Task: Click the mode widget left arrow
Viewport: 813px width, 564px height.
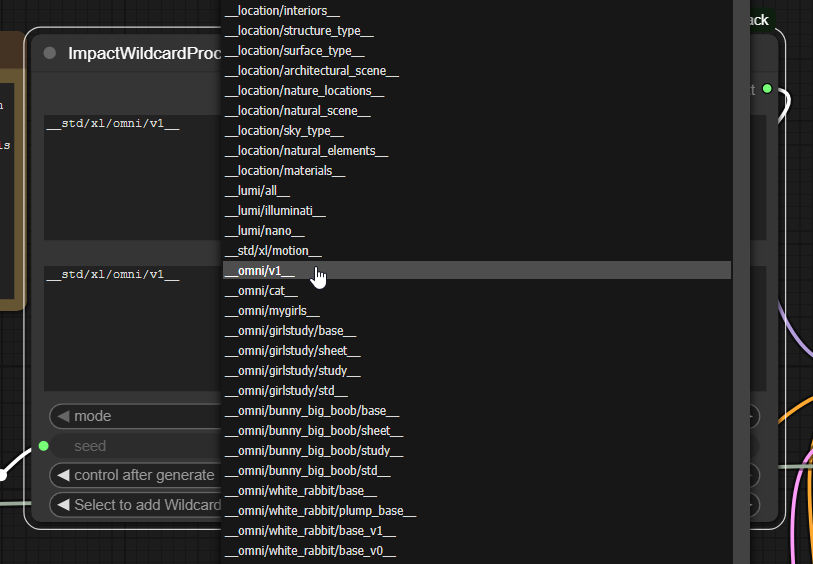Action: tap(63, 416)
